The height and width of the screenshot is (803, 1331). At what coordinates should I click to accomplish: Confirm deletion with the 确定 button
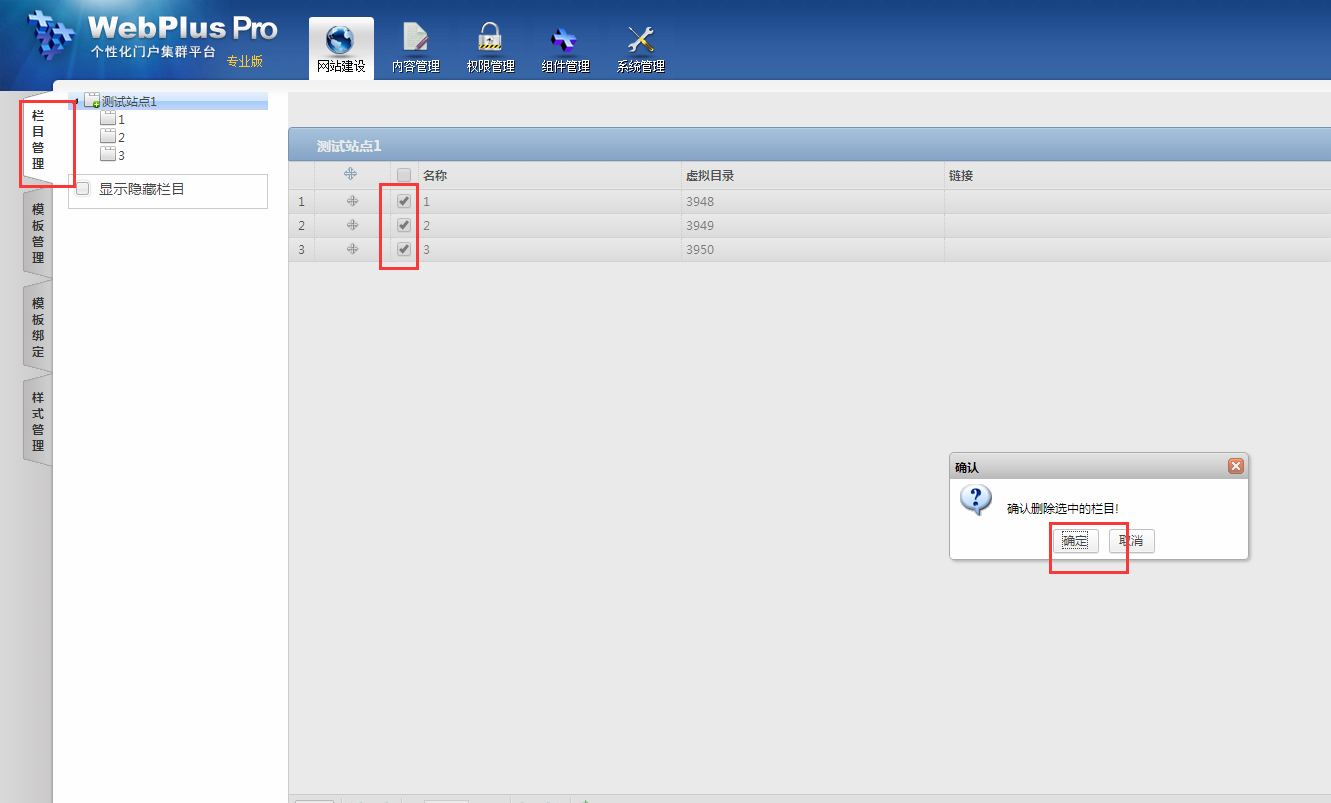[x=1075, y=541]
